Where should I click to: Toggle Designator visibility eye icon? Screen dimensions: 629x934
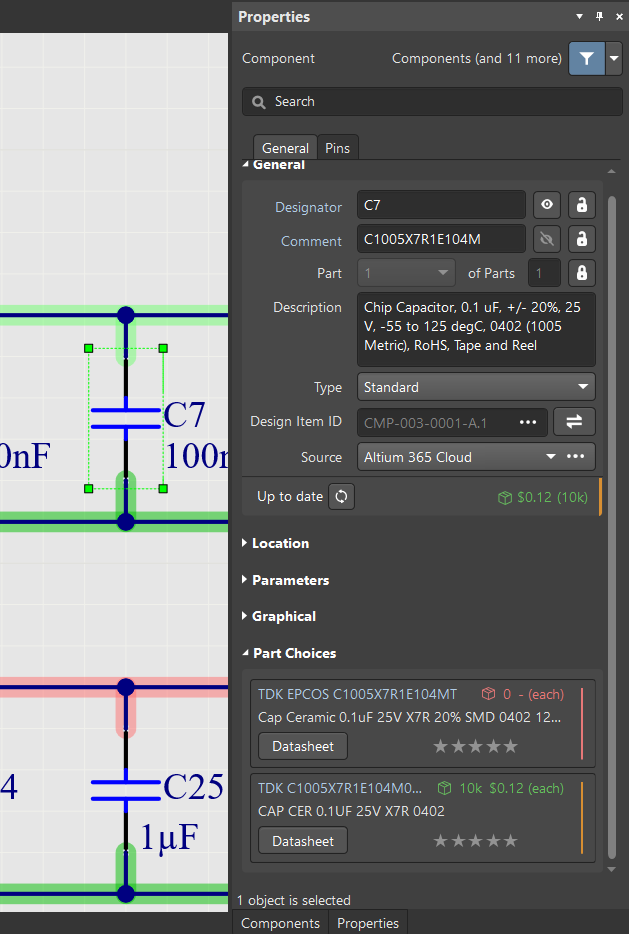point(546,206)
